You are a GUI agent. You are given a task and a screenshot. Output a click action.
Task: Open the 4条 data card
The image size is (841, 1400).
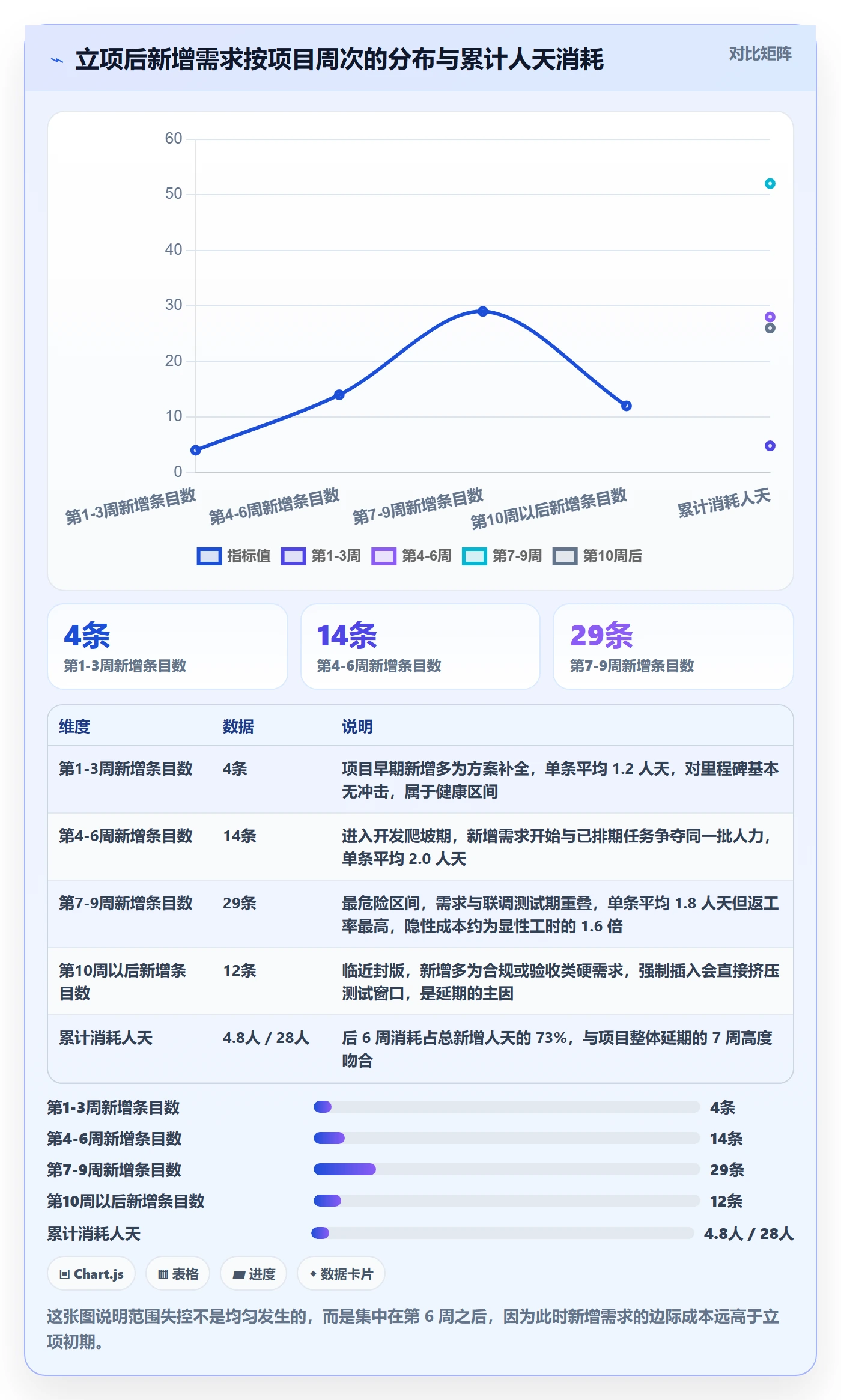168,647
